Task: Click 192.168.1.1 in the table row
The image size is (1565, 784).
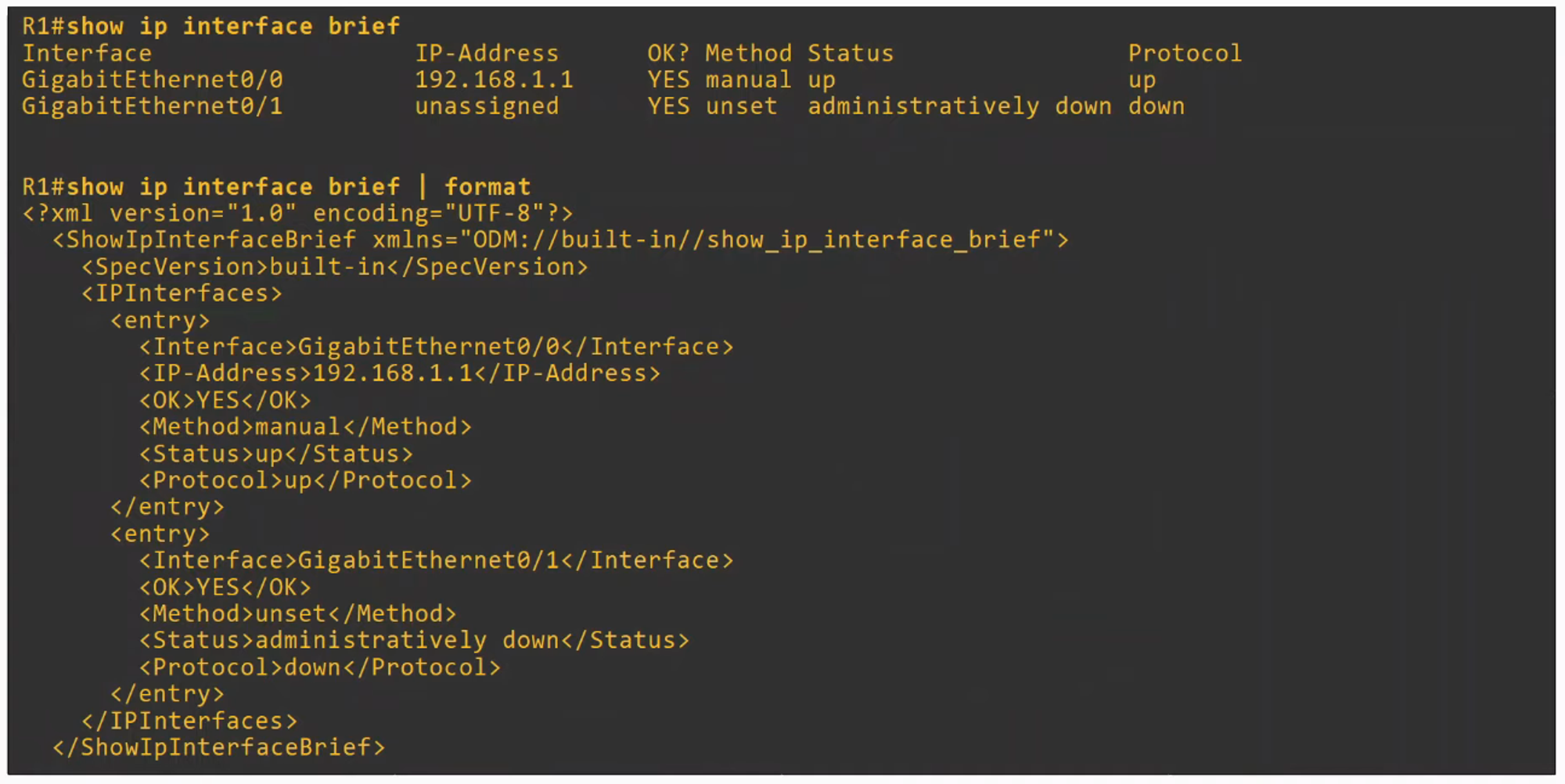Action: pyautogui.click(x=494, y=80)
